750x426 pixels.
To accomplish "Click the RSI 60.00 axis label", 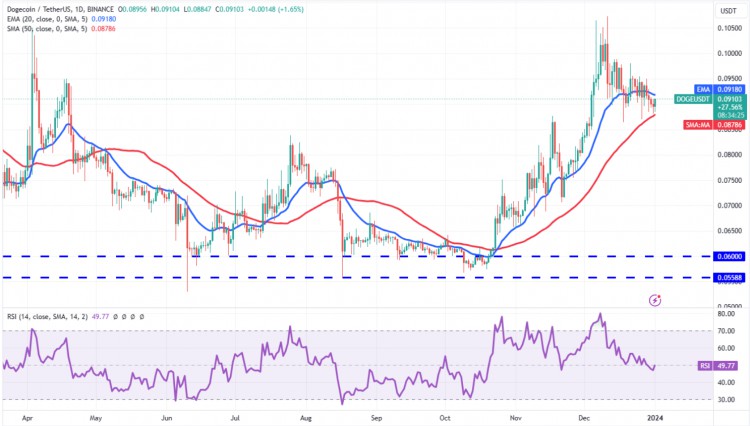I will point(727,348).
